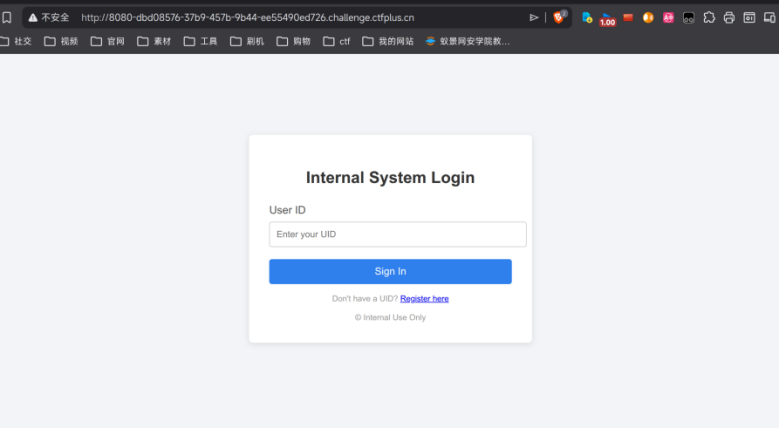Click the extension icon with the 1.00 badge
The width and height of the screenshot is (780, 429).
[x=607, y=18]
